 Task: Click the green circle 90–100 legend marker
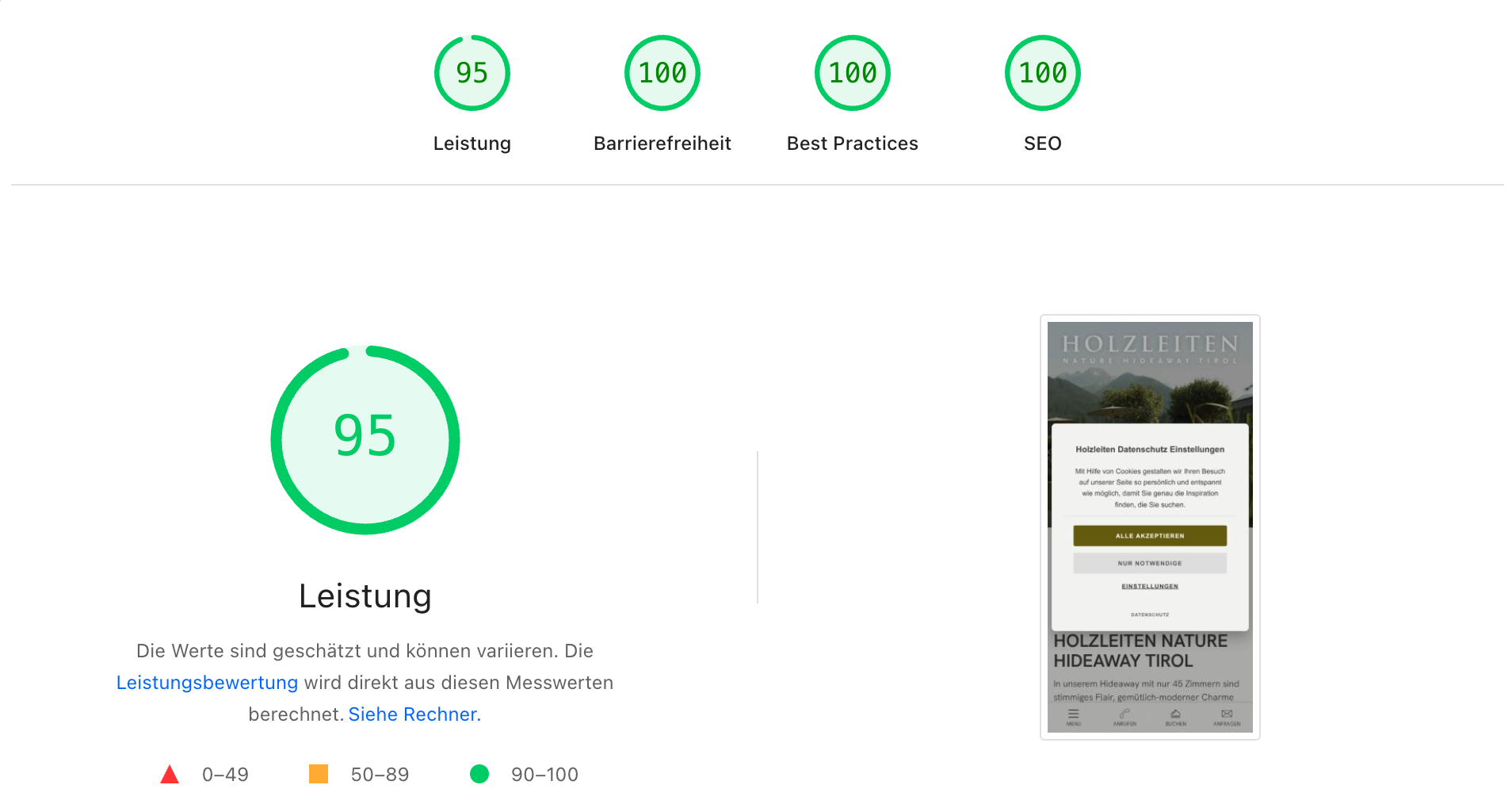(x=479, y=774)
